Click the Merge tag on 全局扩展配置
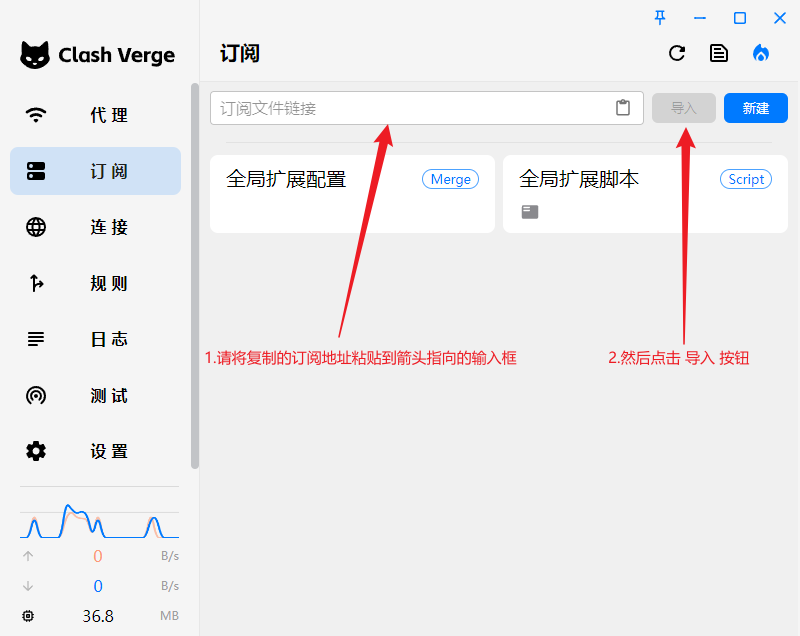Viewport: 800px width, 636px height. tap(451, 179)
